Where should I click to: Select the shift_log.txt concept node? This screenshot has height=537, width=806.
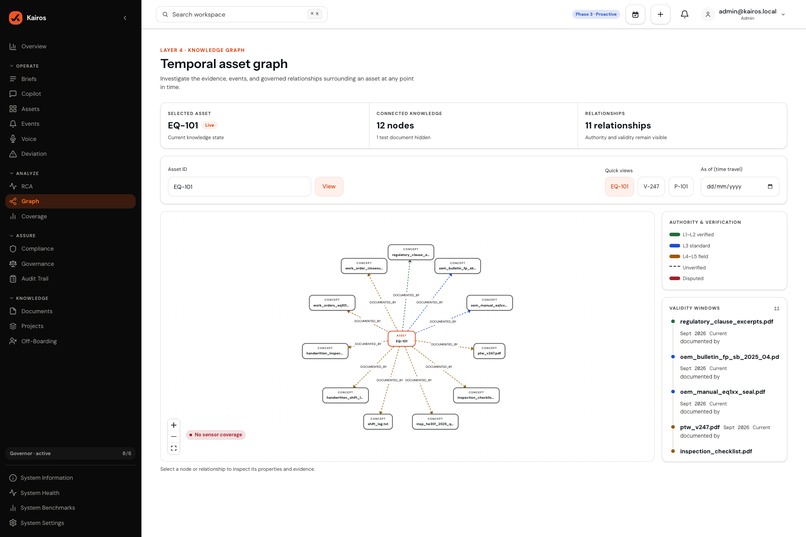(378, 421)
